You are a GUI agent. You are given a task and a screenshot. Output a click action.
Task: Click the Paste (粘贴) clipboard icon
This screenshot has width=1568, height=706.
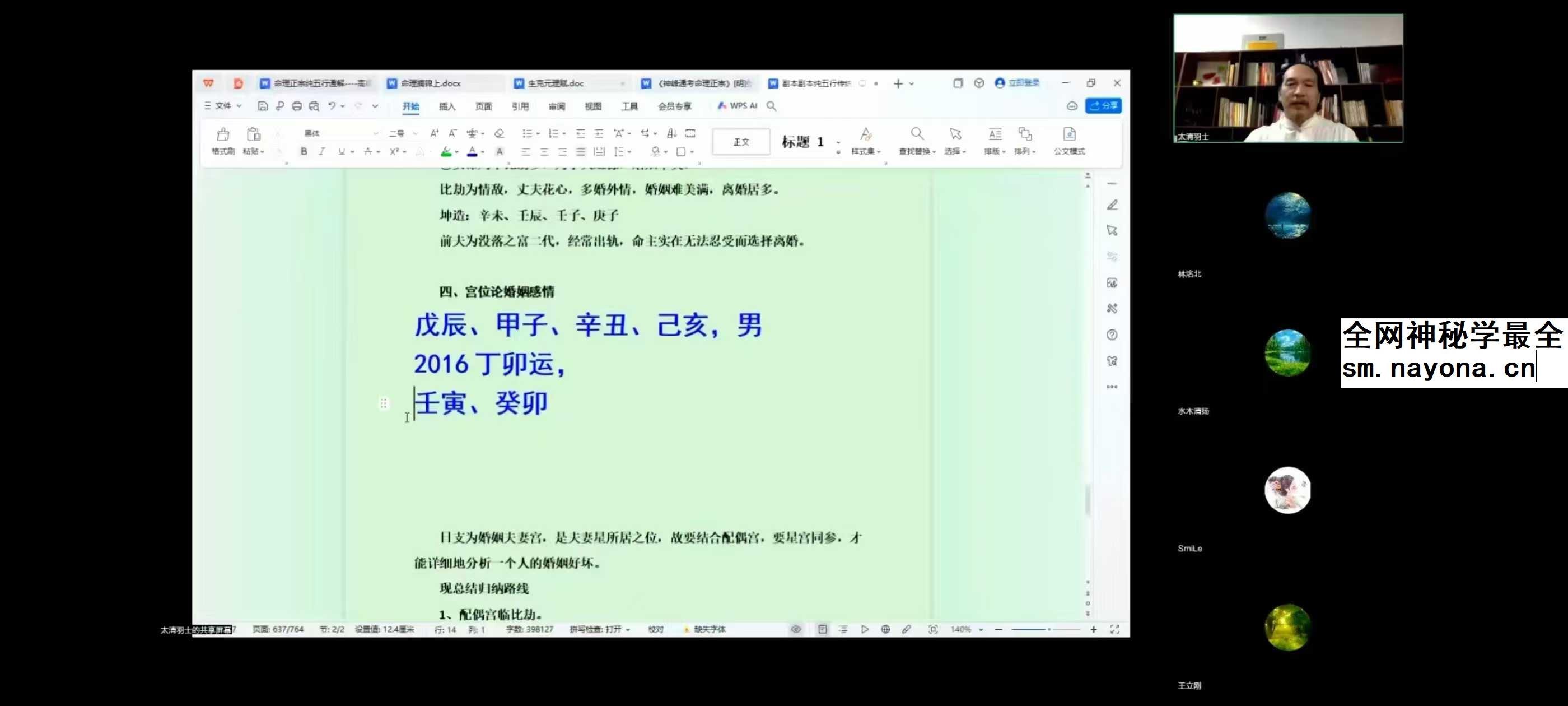(254, 134)
